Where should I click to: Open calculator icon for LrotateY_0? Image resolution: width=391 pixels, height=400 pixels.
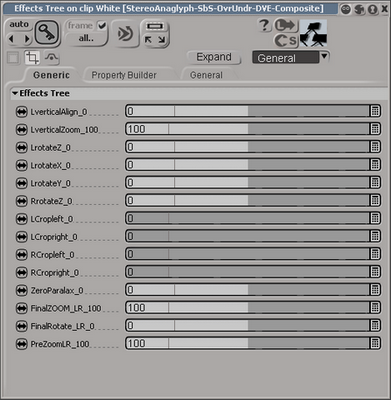[x=375, y=182]
